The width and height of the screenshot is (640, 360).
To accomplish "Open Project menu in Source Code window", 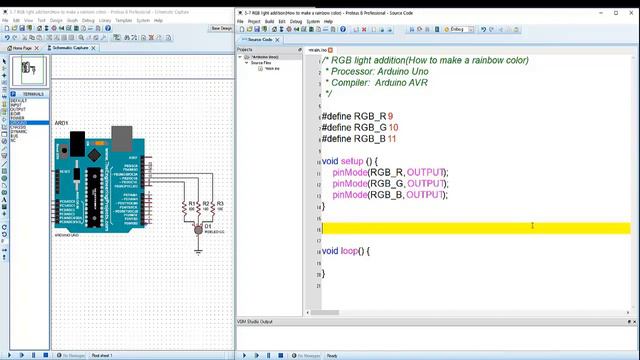I will tap(254, 21).
